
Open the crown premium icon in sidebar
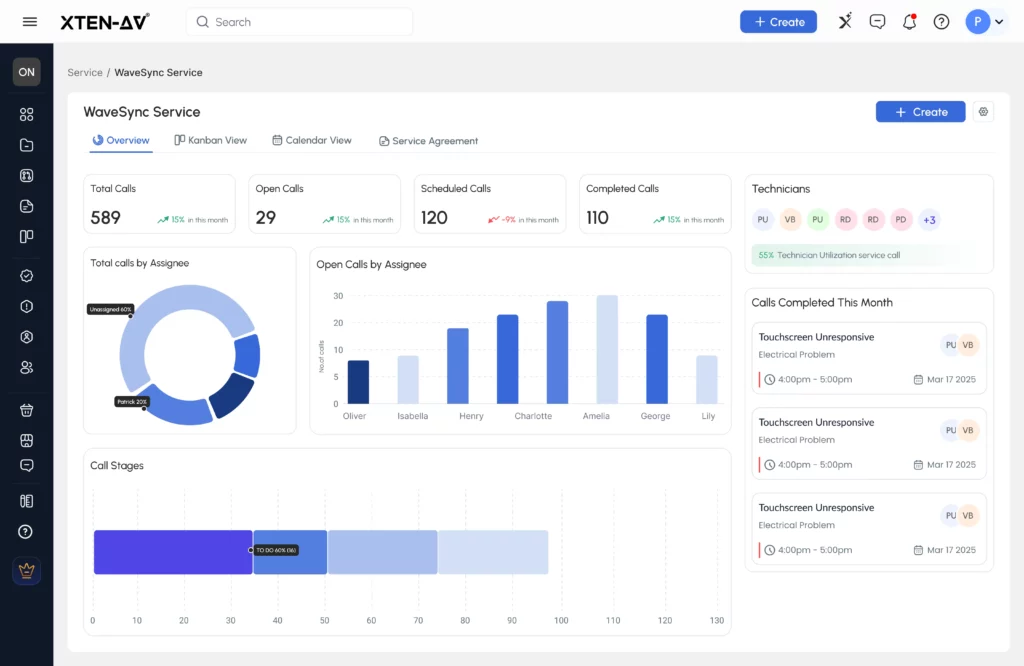tap(26, 571)
